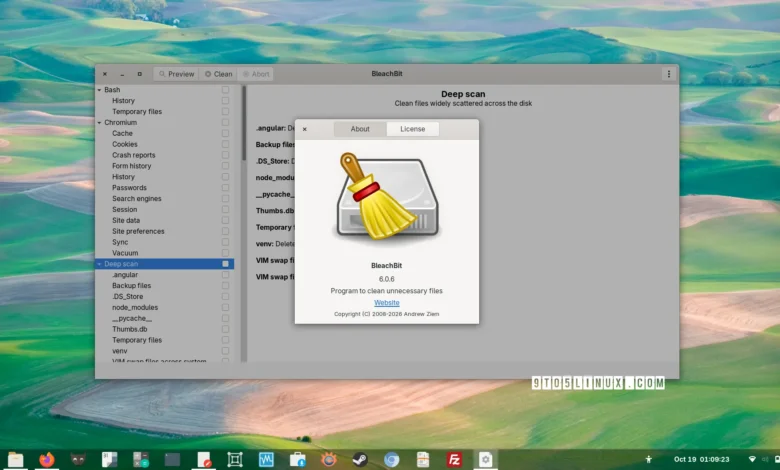Enable the Crash reports checkbox
This screenshot has width=780, height=470.
tap(225, 155)
